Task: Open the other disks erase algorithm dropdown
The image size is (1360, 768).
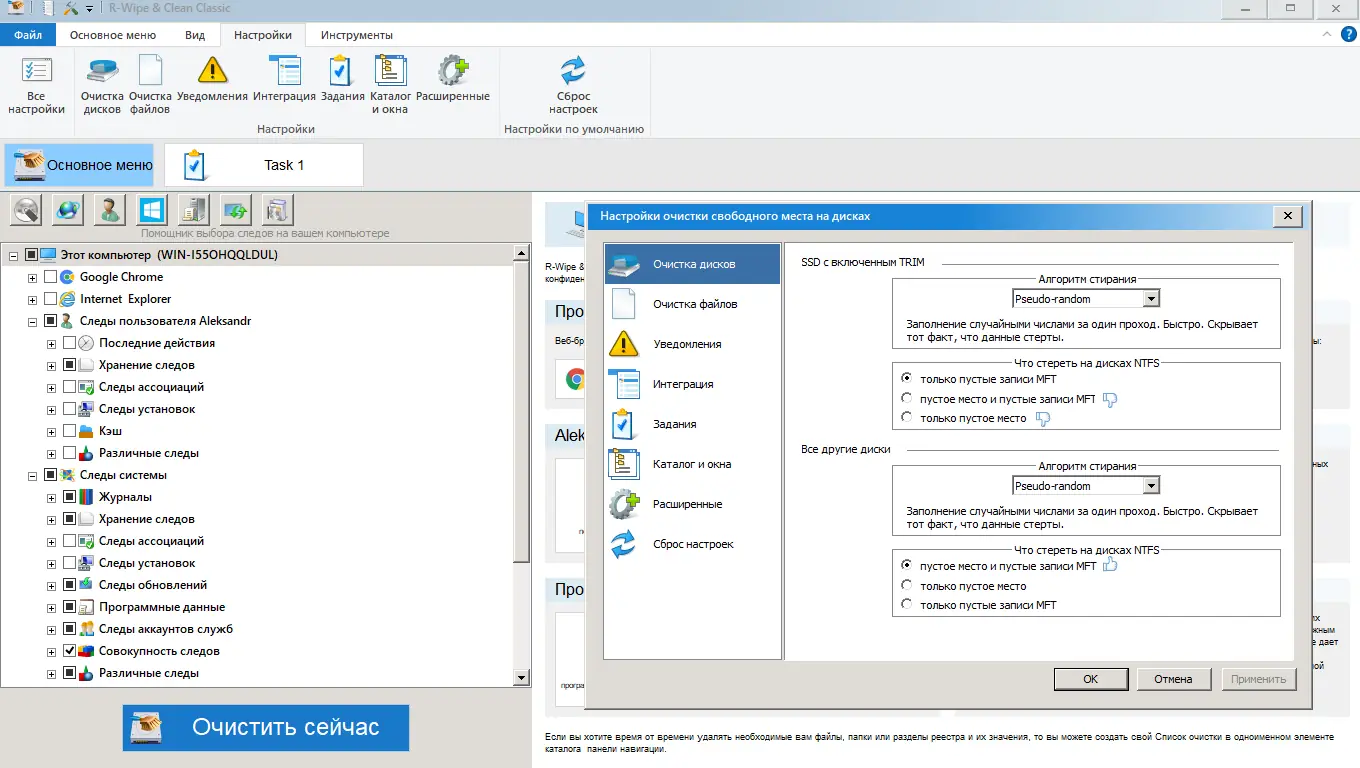Action: [x=1151, y=486]
